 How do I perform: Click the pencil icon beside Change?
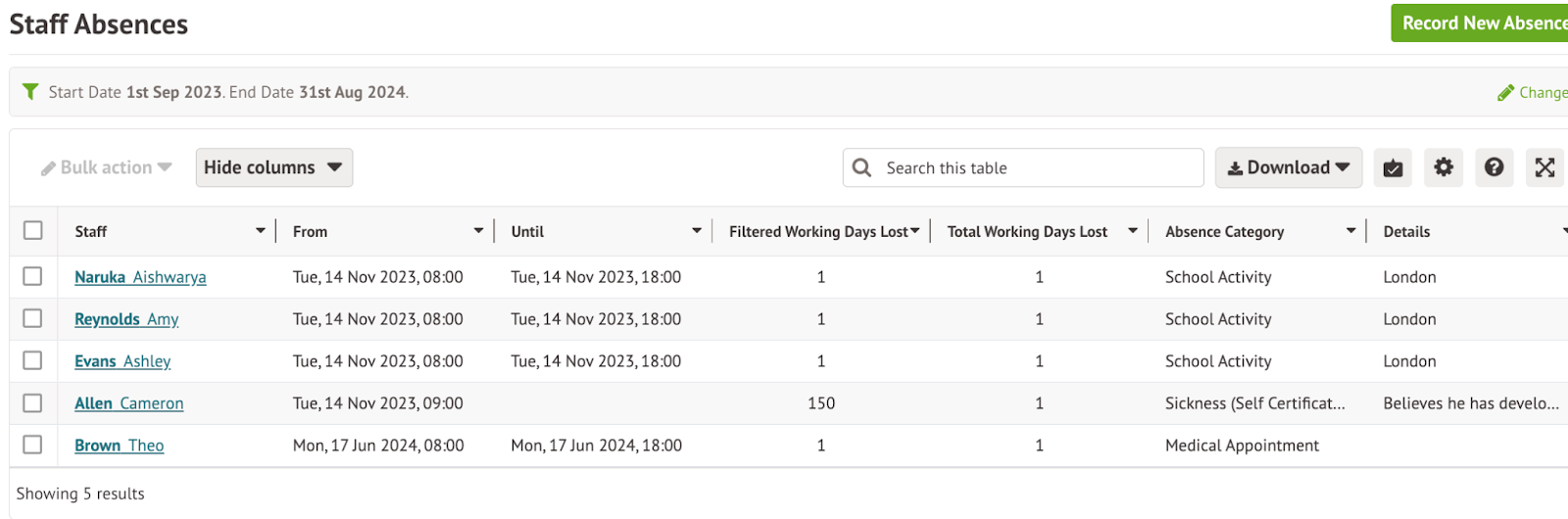click(1505, 93)
